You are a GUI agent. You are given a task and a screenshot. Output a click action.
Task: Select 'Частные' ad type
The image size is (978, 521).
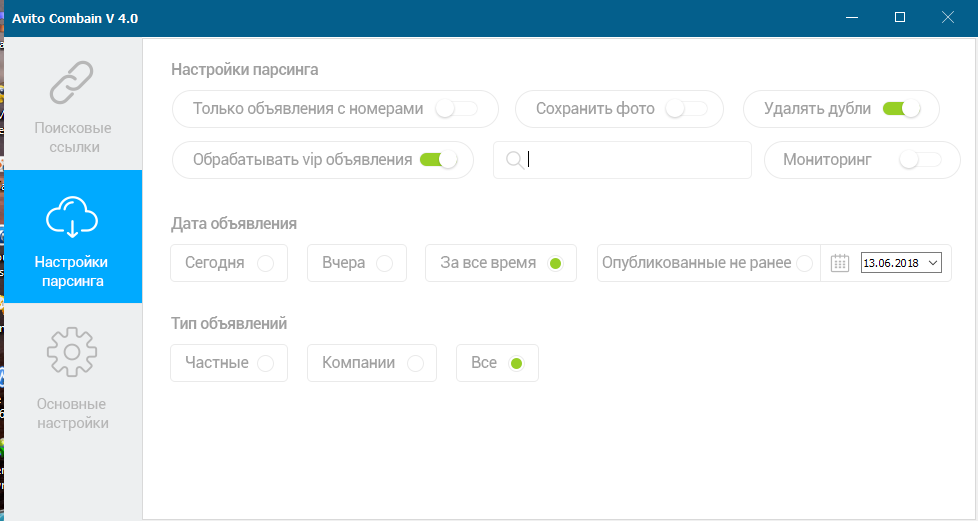coord(265,363)
